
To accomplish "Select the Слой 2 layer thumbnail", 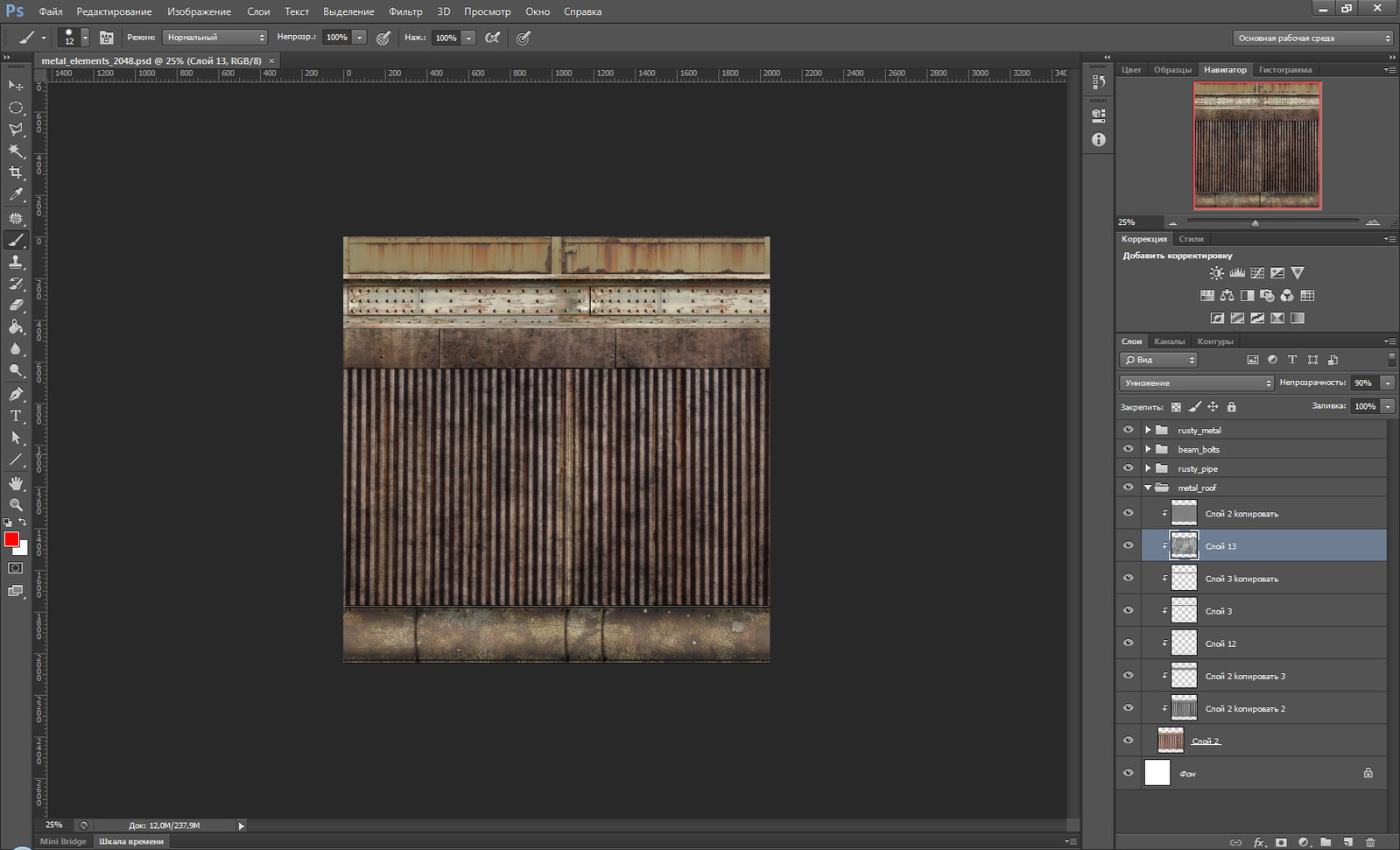I will tap(1171, 741).
